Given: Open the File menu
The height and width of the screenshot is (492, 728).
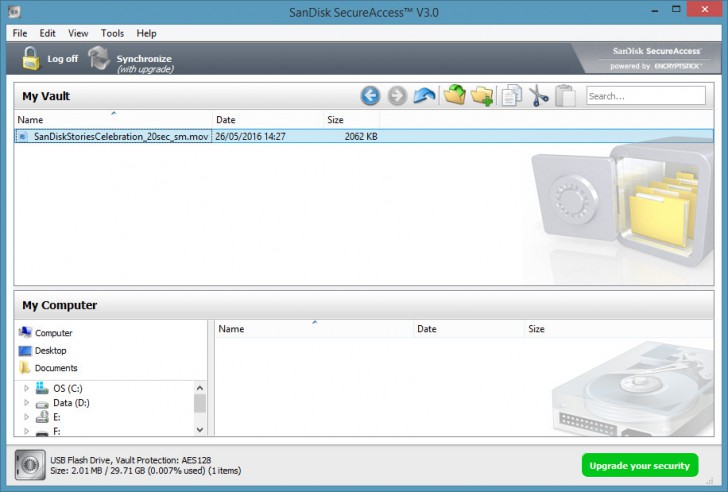Looking at the screenshot, I should (x=20, y=33).
